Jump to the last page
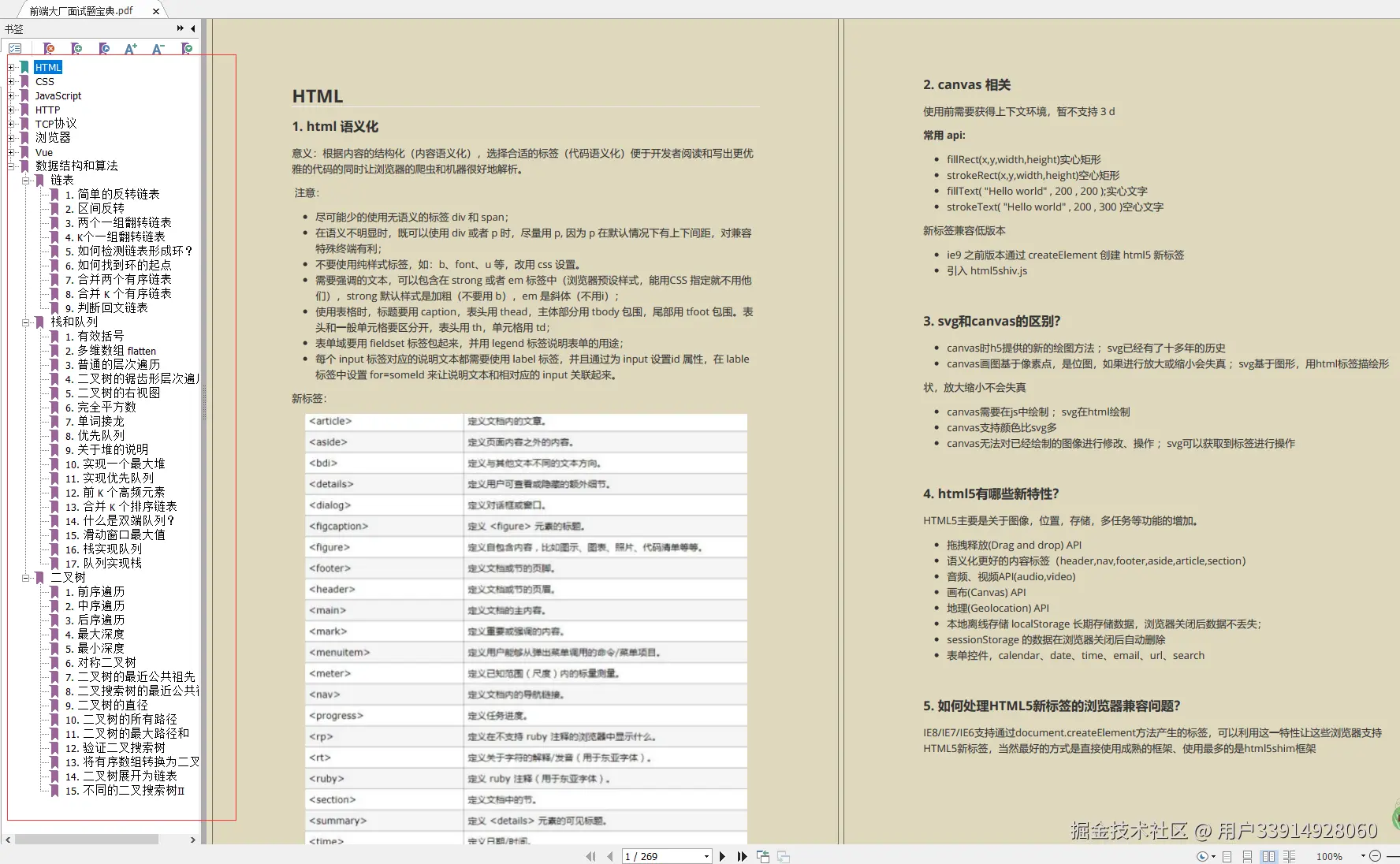Screen dimensions: 1400x864 (742, 856)
